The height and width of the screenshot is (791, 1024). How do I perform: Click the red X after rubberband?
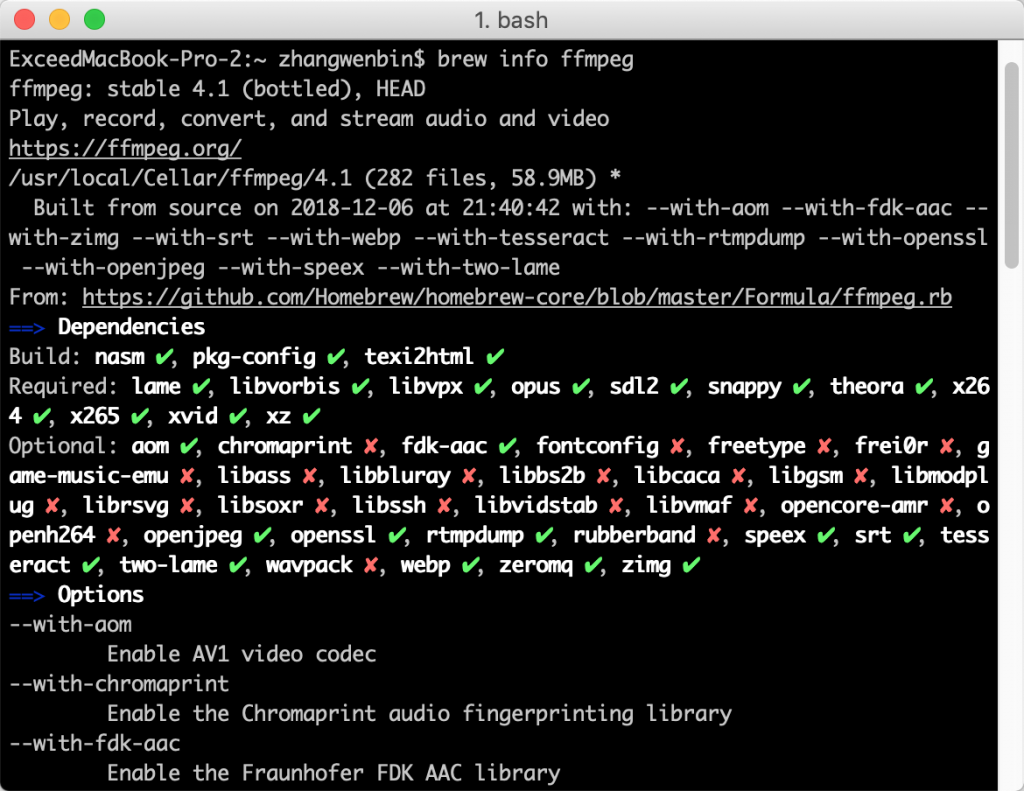point(714,536)
